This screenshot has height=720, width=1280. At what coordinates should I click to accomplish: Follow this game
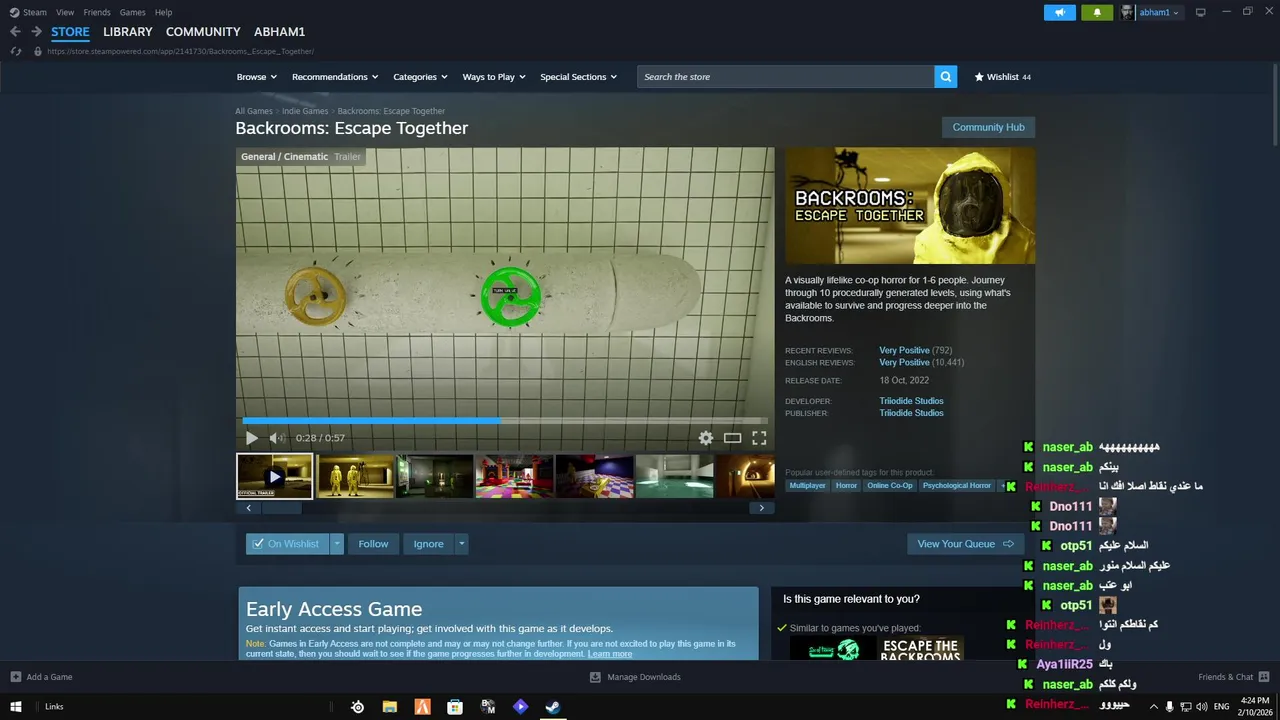[373, 544]
